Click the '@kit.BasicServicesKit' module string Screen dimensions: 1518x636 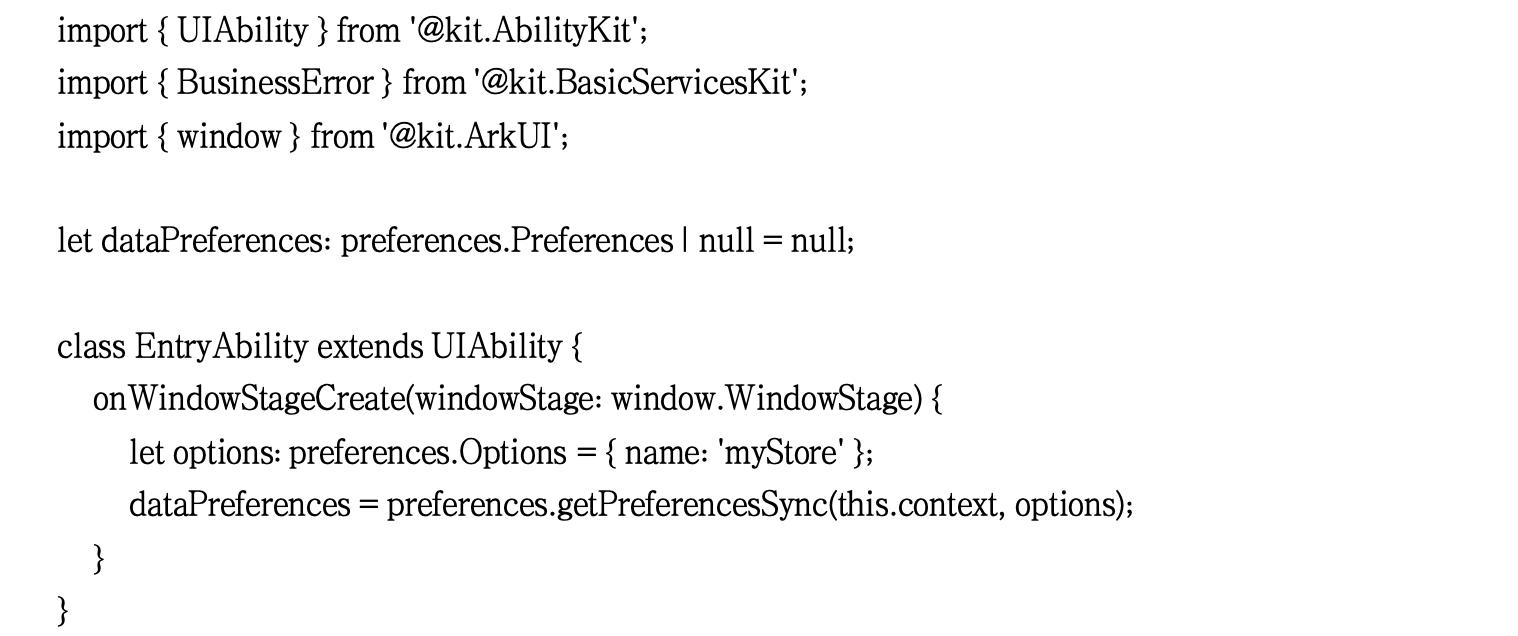click(x=638, y=83)
